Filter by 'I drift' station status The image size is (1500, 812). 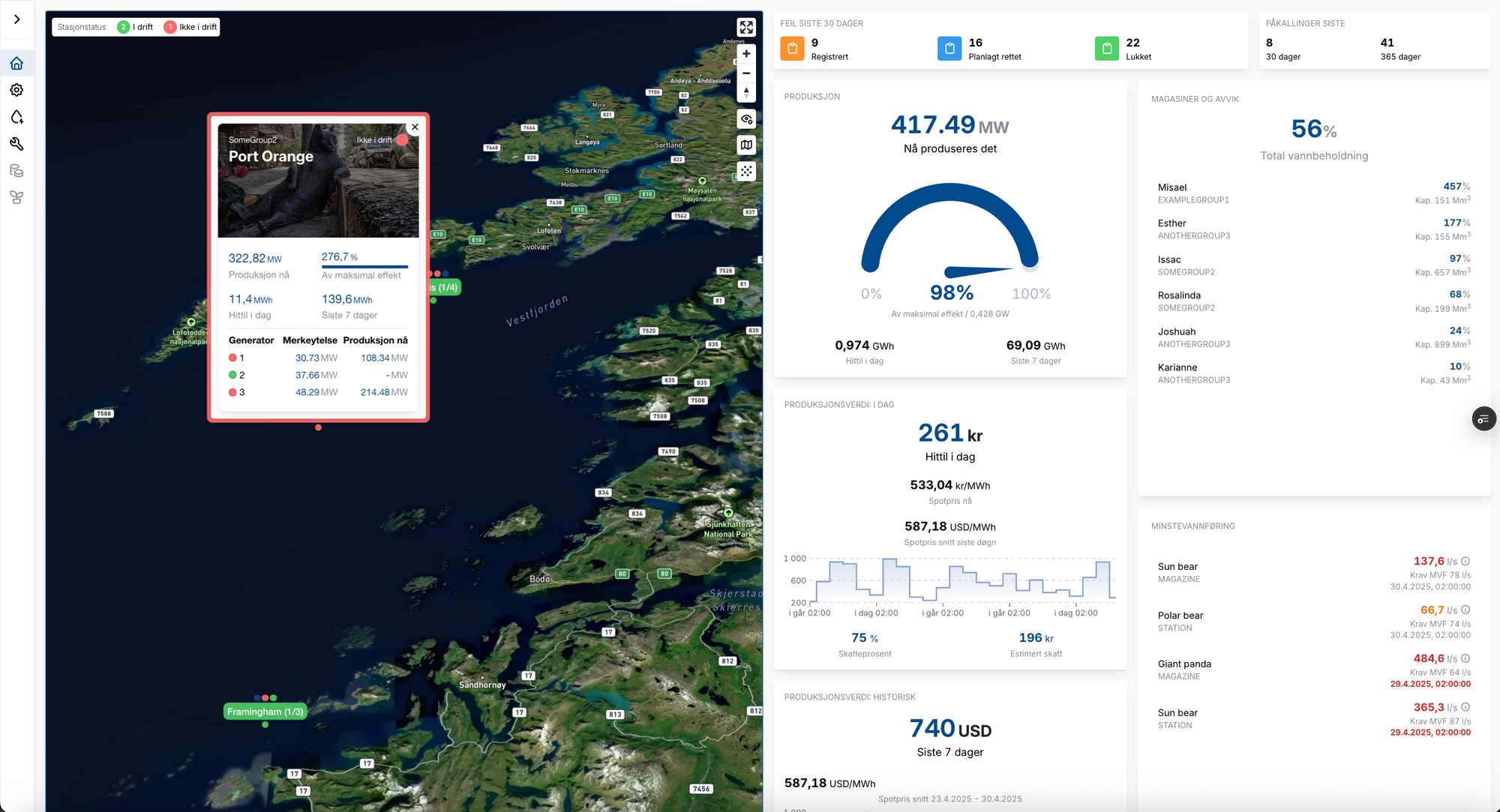tap(136, 27)
